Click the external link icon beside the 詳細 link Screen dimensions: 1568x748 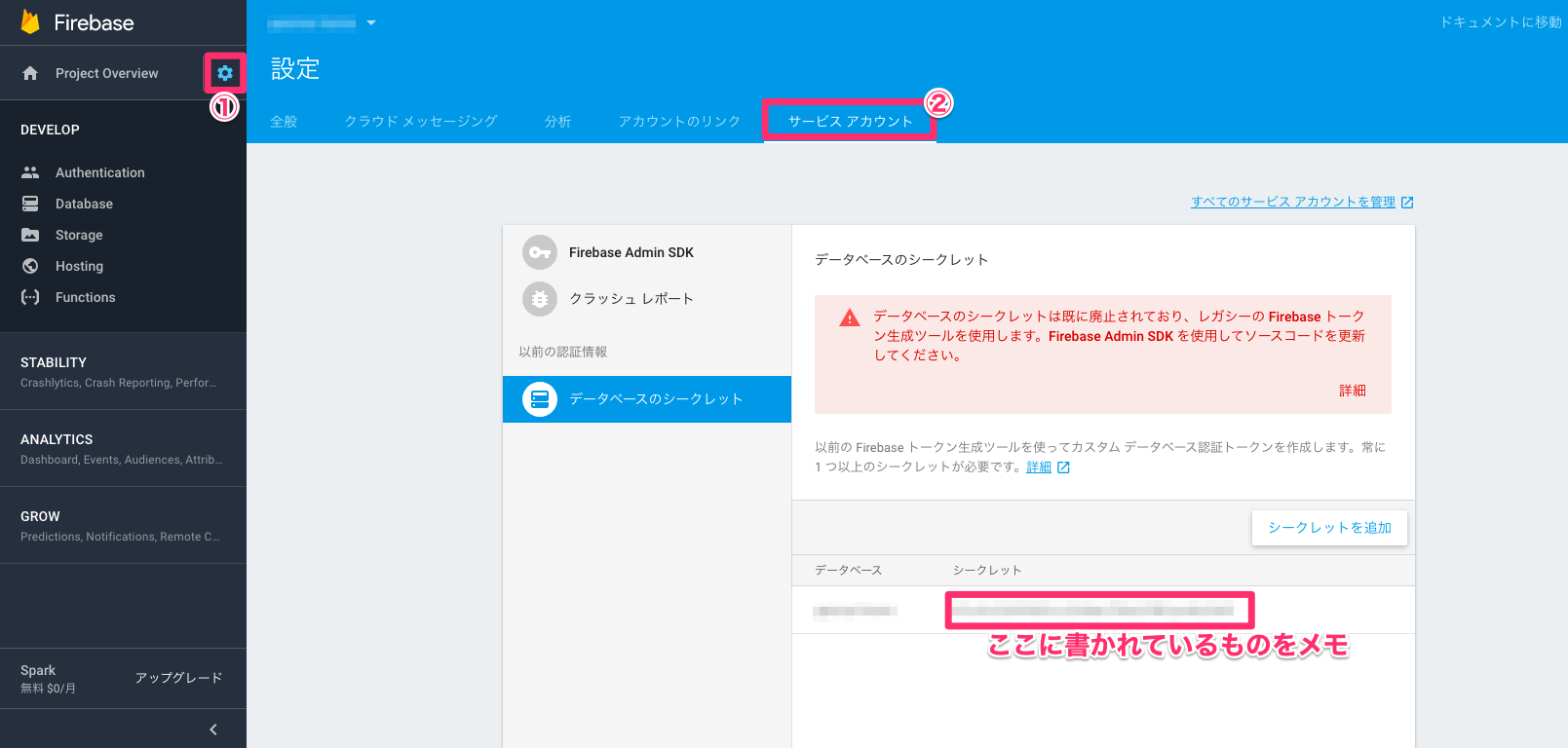(1063, 467)
